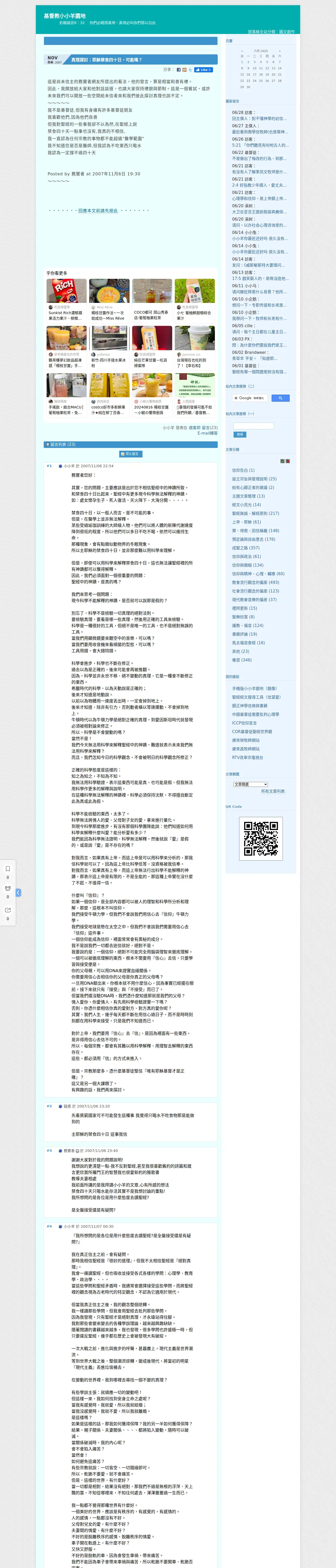Open blog title 基督教小小羊園地
The width and height of the screenshot is (336, 1568).
click(65, 16)
